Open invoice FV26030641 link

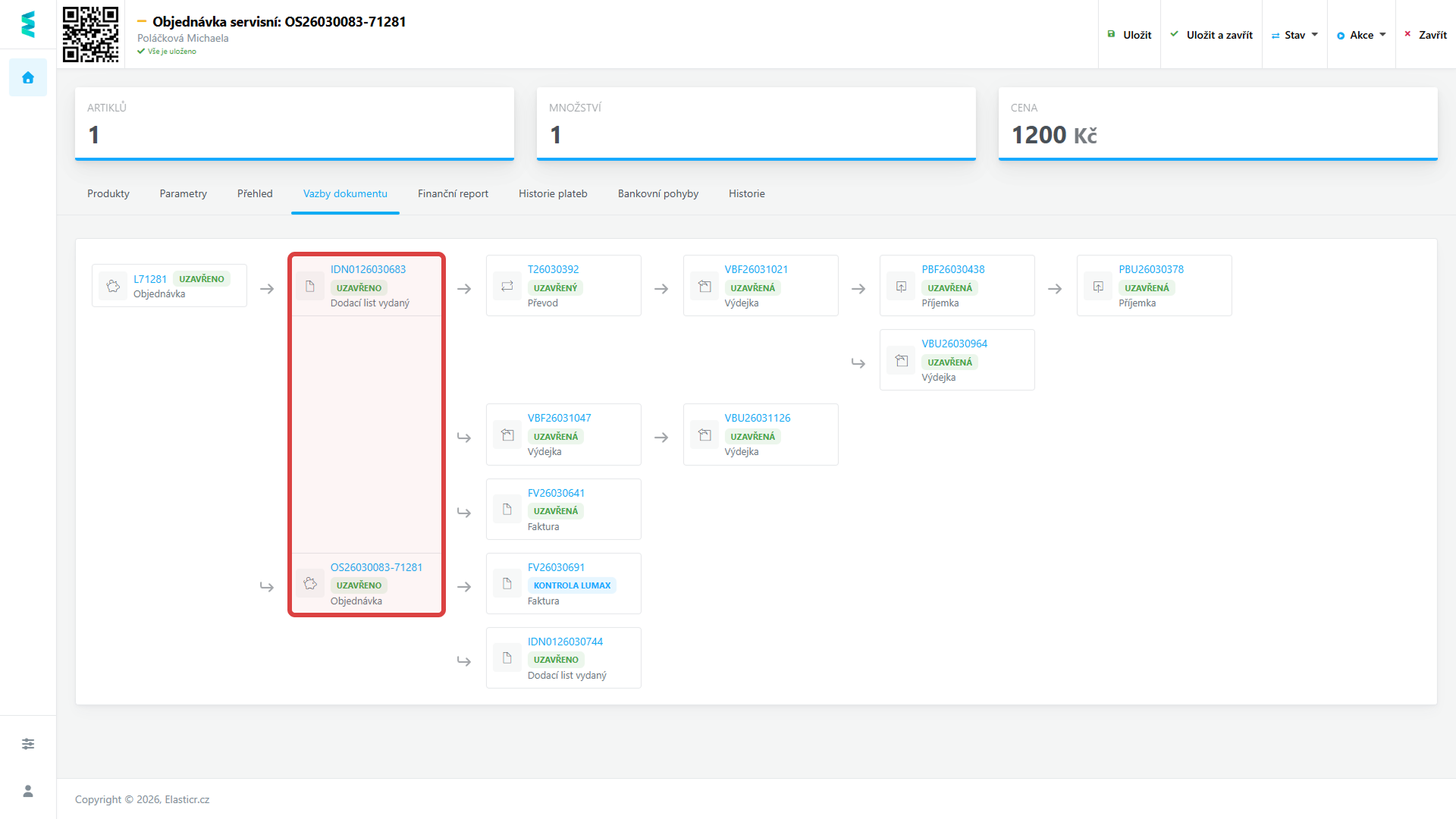click(557, 493)
